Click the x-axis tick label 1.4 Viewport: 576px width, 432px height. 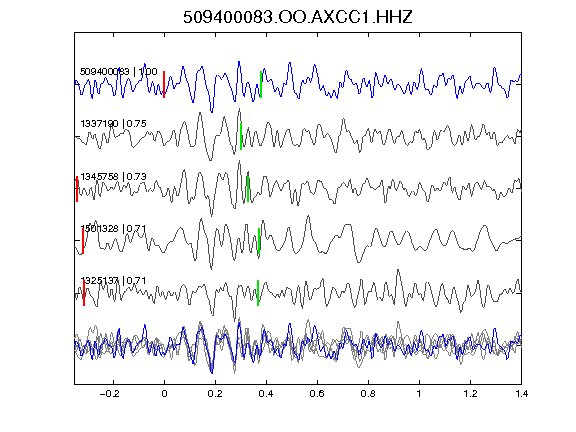click(x=521, y=394)
